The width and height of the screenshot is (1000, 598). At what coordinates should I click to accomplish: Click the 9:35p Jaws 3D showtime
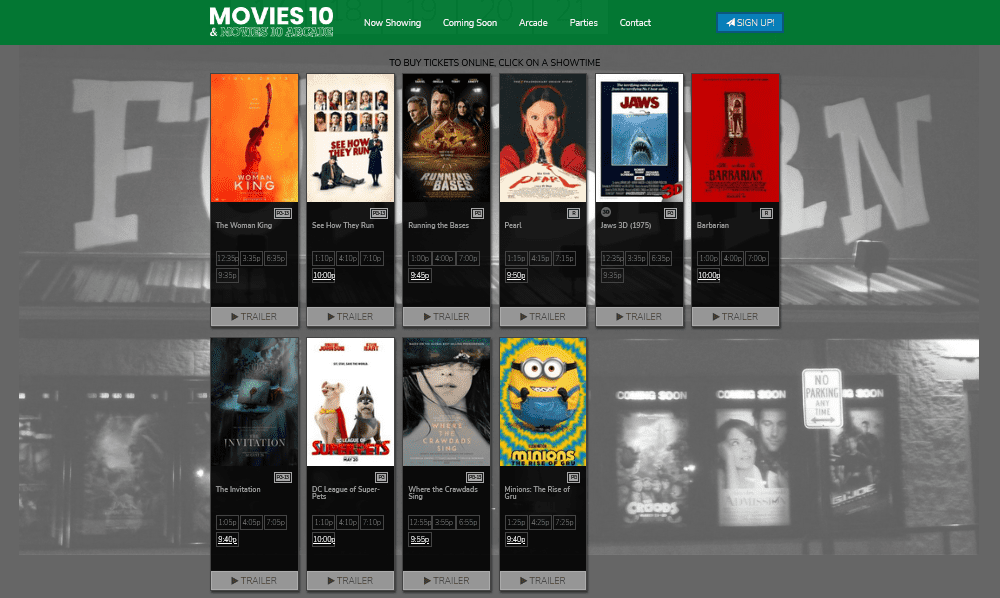(x=612, y=275)
